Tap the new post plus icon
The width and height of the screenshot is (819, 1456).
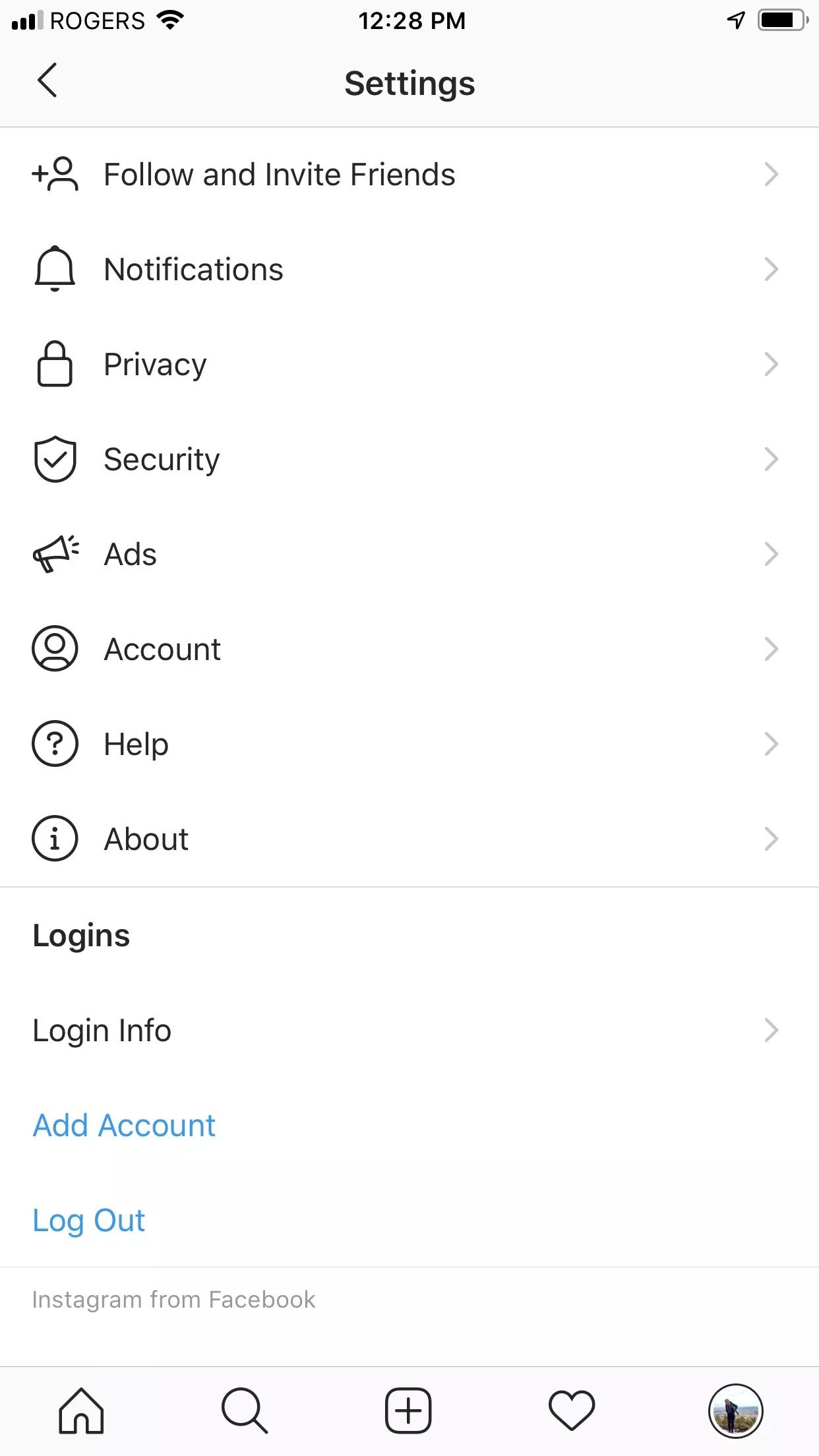pyautogui.click(x=408, y=1411)
